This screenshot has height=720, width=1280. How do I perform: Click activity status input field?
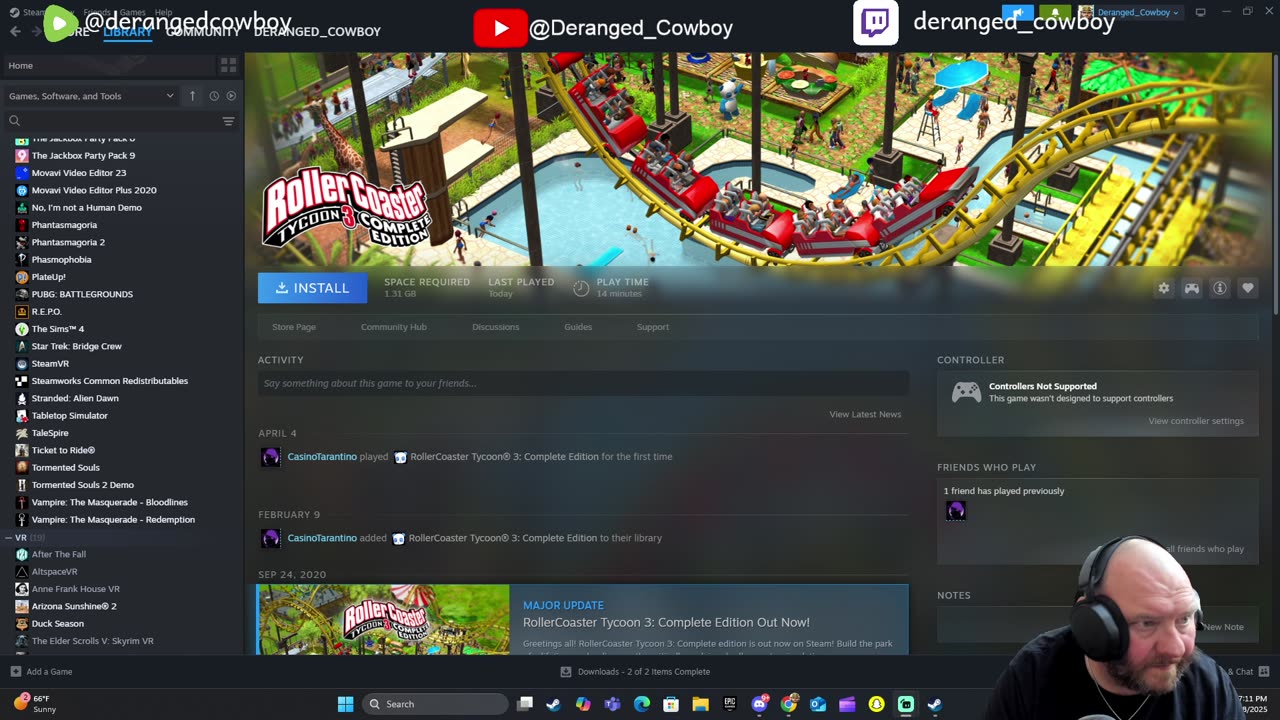pos(583,383)
